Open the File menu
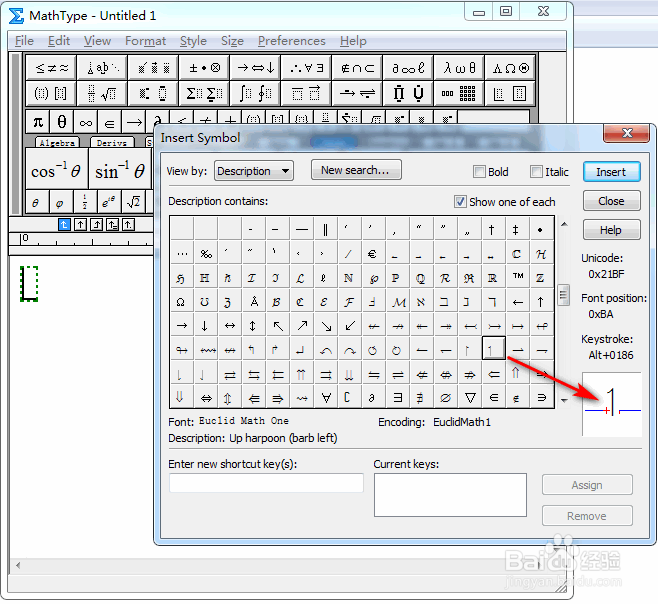This screenshot has height=604, width=658. 24,41
